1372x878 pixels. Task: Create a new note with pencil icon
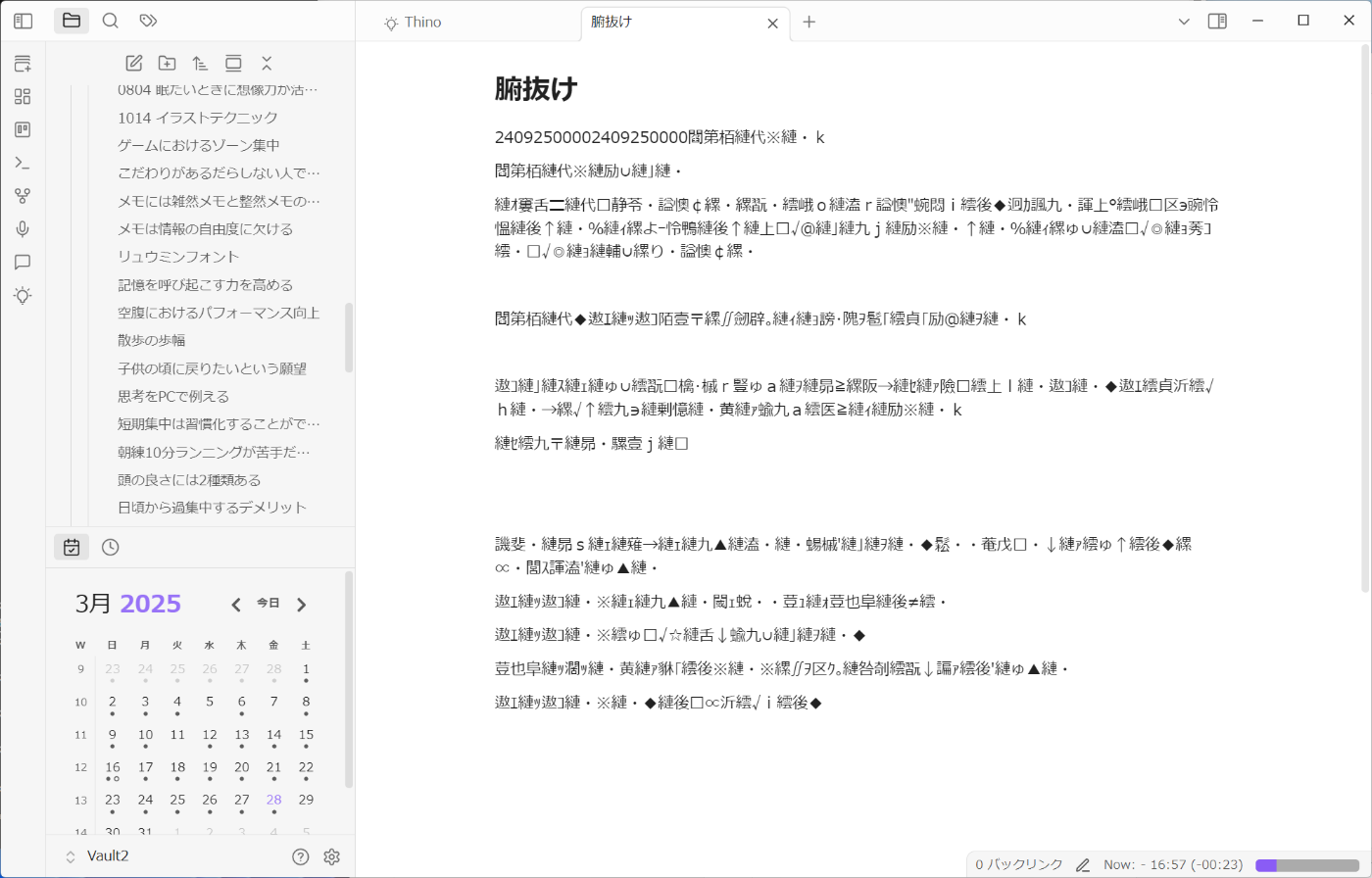134,64
